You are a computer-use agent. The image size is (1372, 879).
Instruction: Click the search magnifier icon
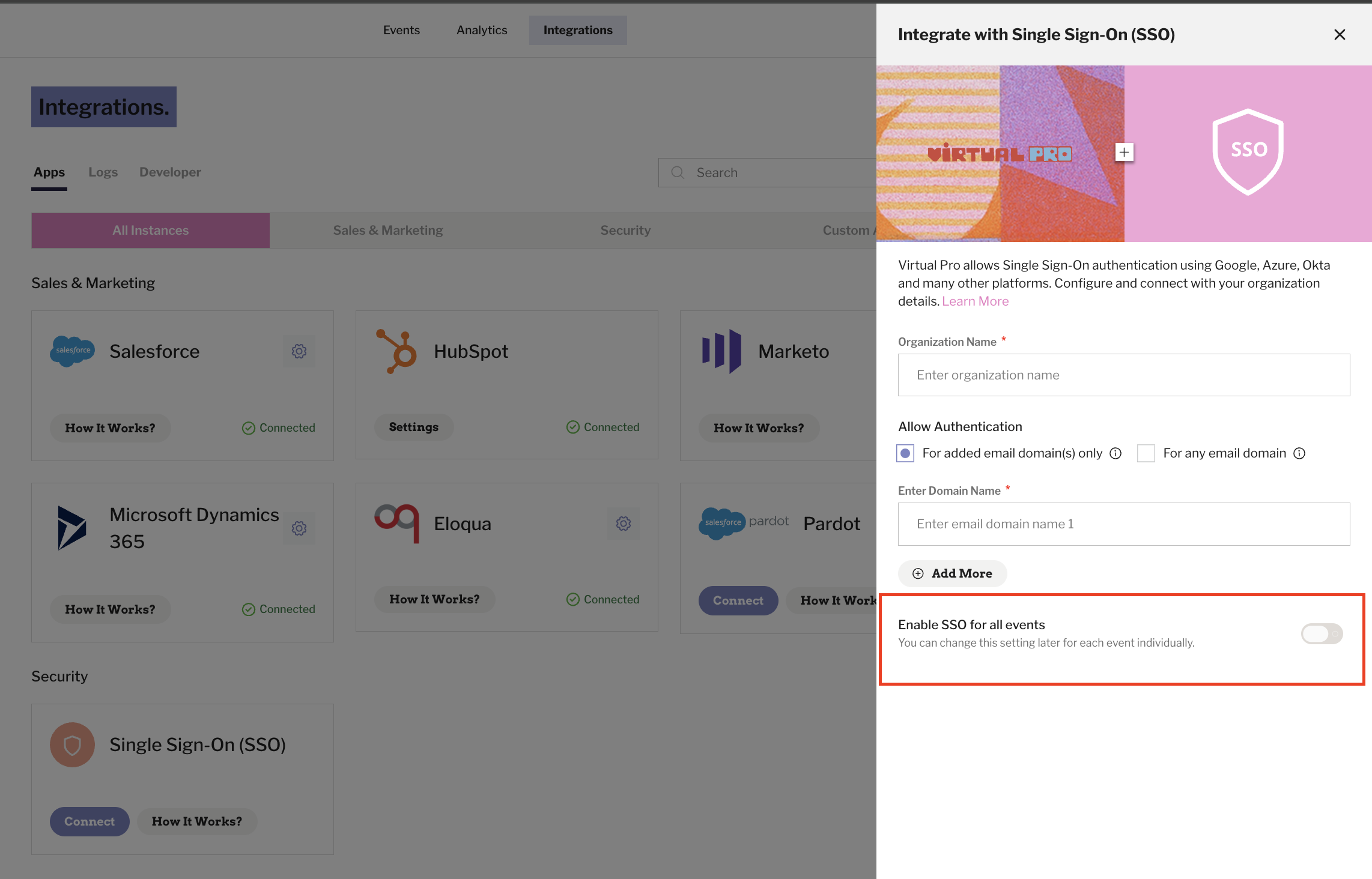coord(678,173)
